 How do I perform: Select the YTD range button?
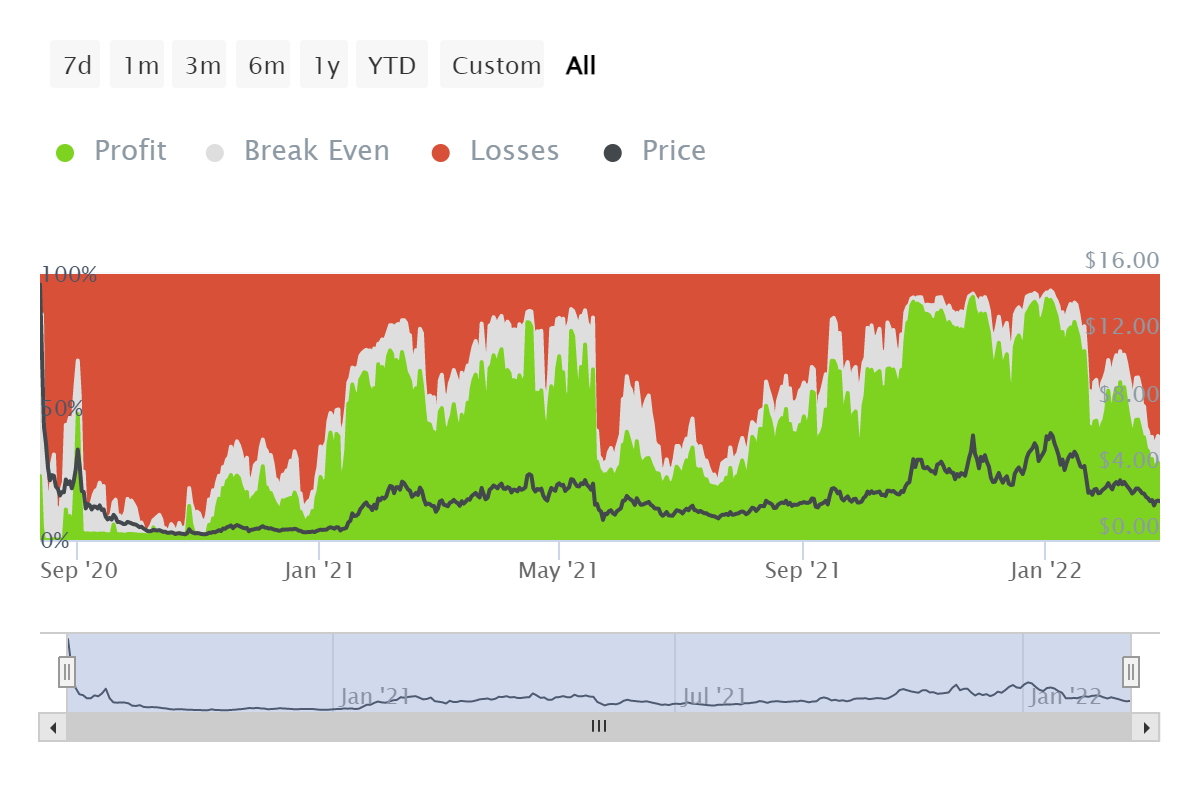tap(392, 66)
